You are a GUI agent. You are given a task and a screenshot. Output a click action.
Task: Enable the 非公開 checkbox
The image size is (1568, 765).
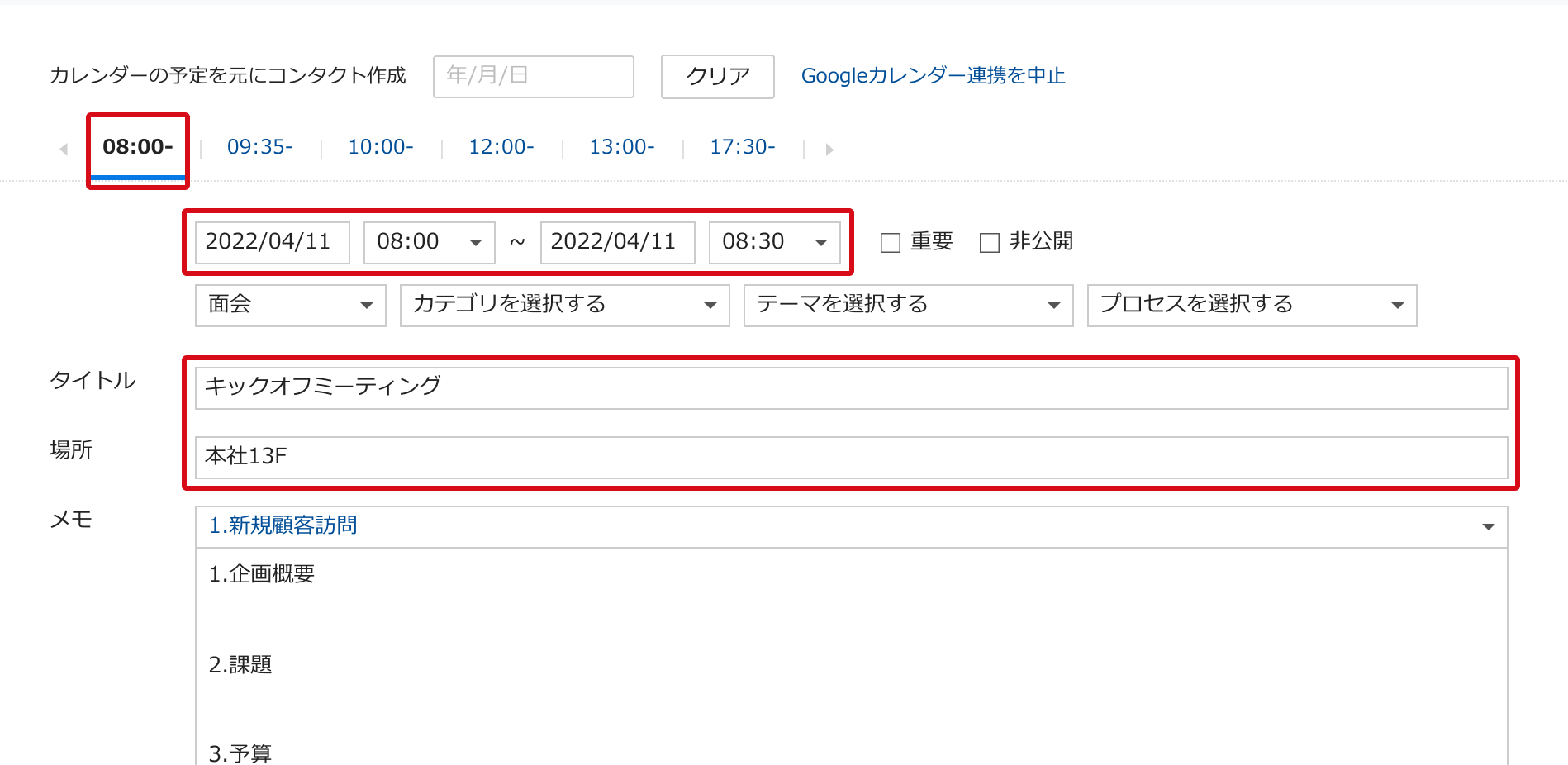pyautogui.click(x=990, y=243)
